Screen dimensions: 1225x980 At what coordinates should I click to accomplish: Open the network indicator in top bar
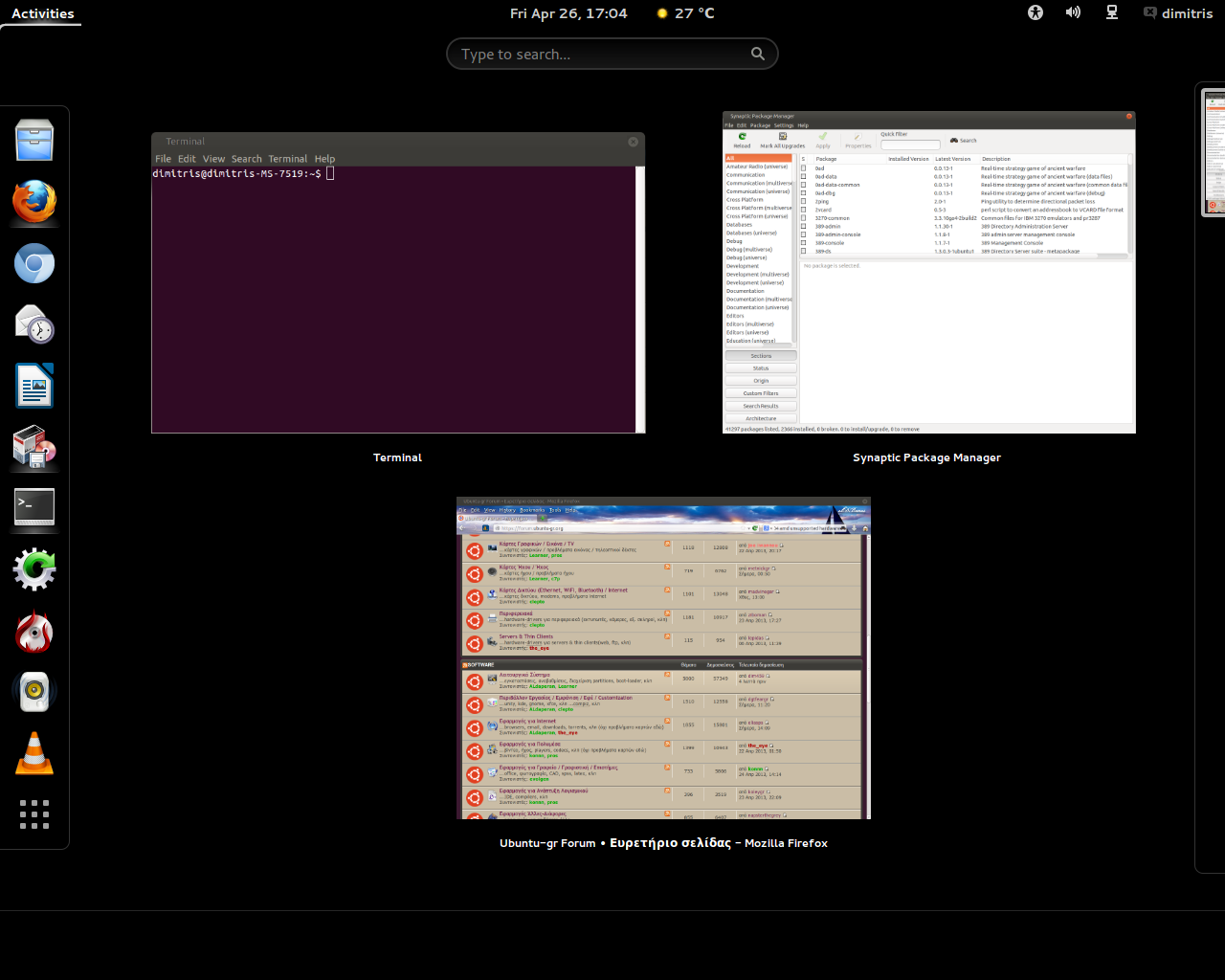pos(1111,13)
